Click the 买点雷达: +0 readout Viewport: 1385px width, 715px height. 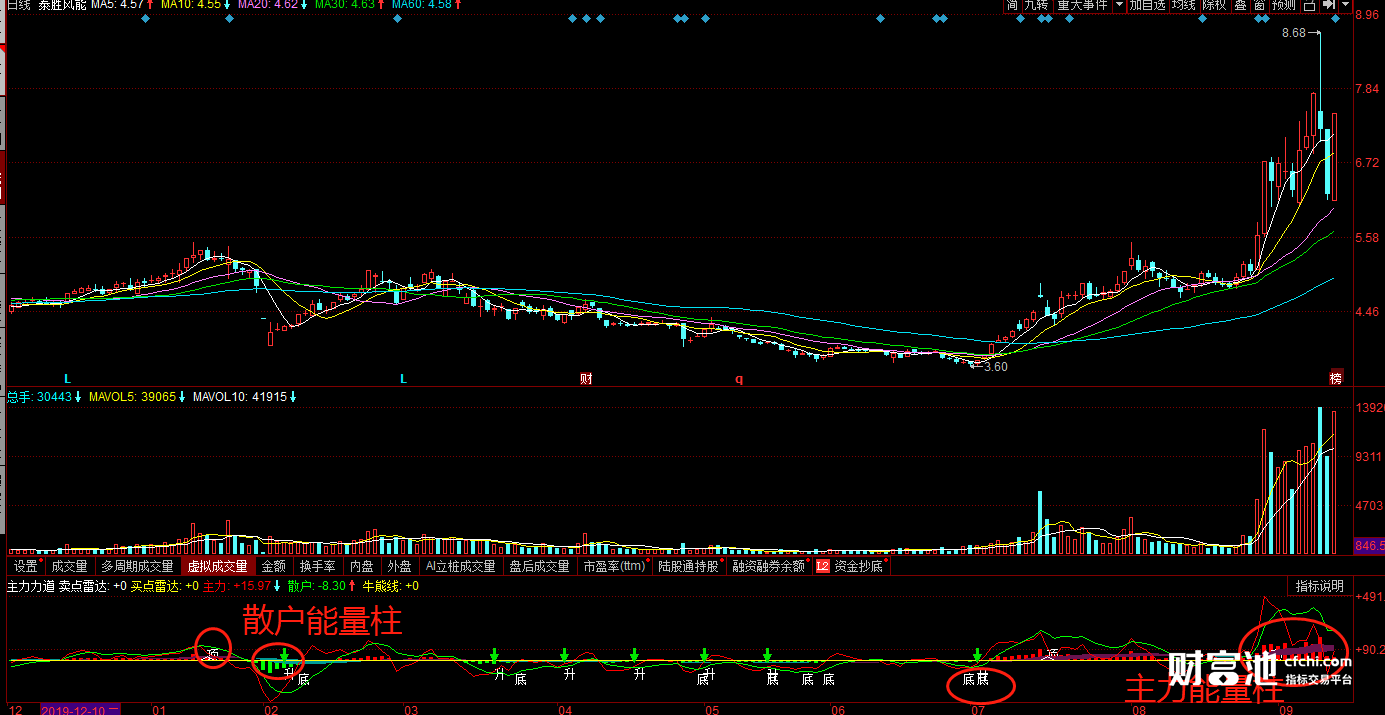pos(165,586)
